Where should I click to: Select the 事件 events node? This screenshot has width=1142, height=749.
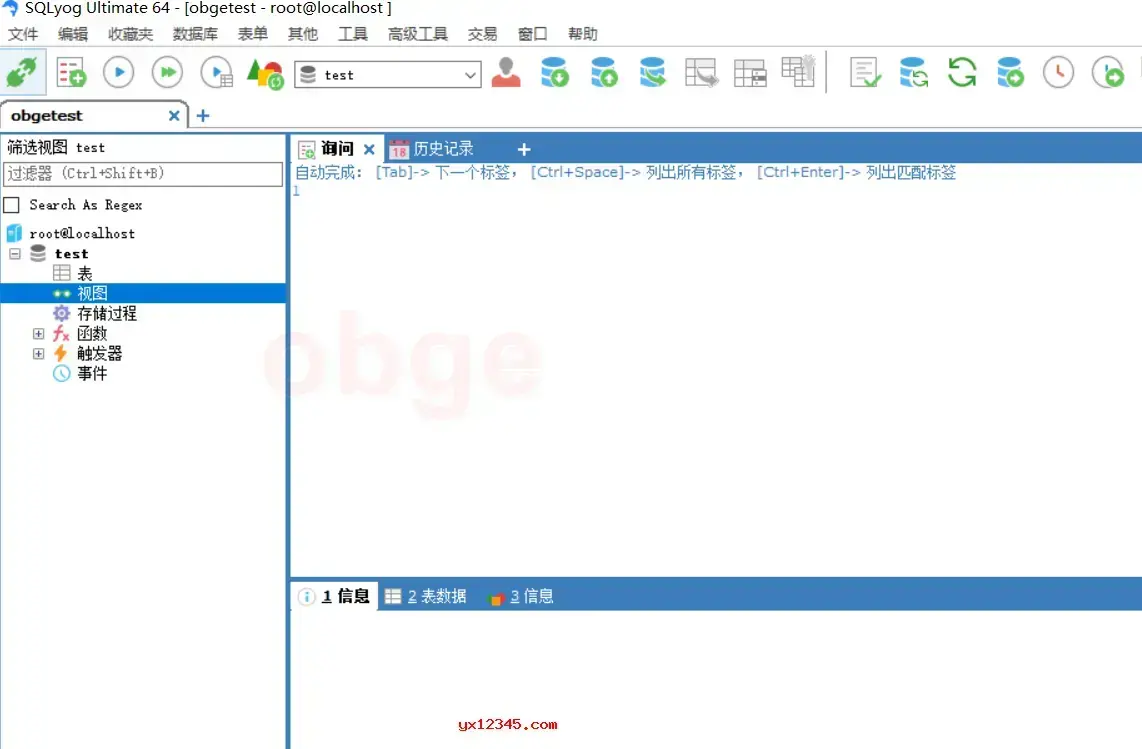92,374
